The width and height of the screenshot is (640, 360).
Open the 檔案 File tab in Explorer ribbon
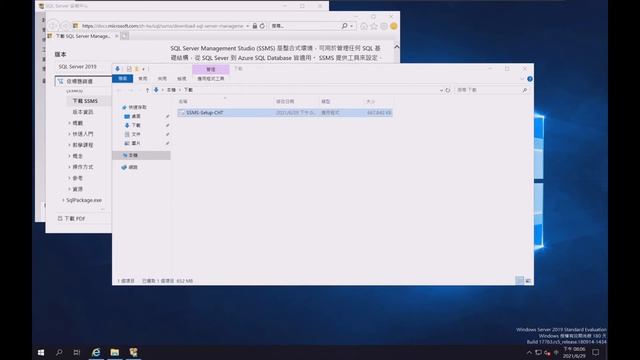point(122,78)
